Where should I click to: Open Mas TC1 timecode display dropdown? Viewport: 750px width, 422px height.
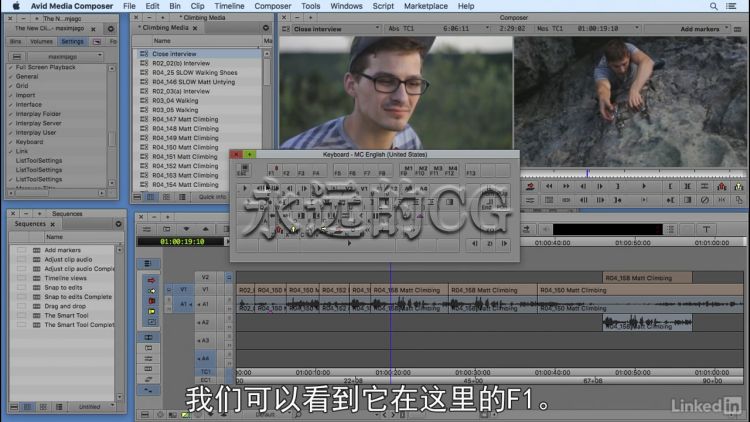(x=587, y=29)
